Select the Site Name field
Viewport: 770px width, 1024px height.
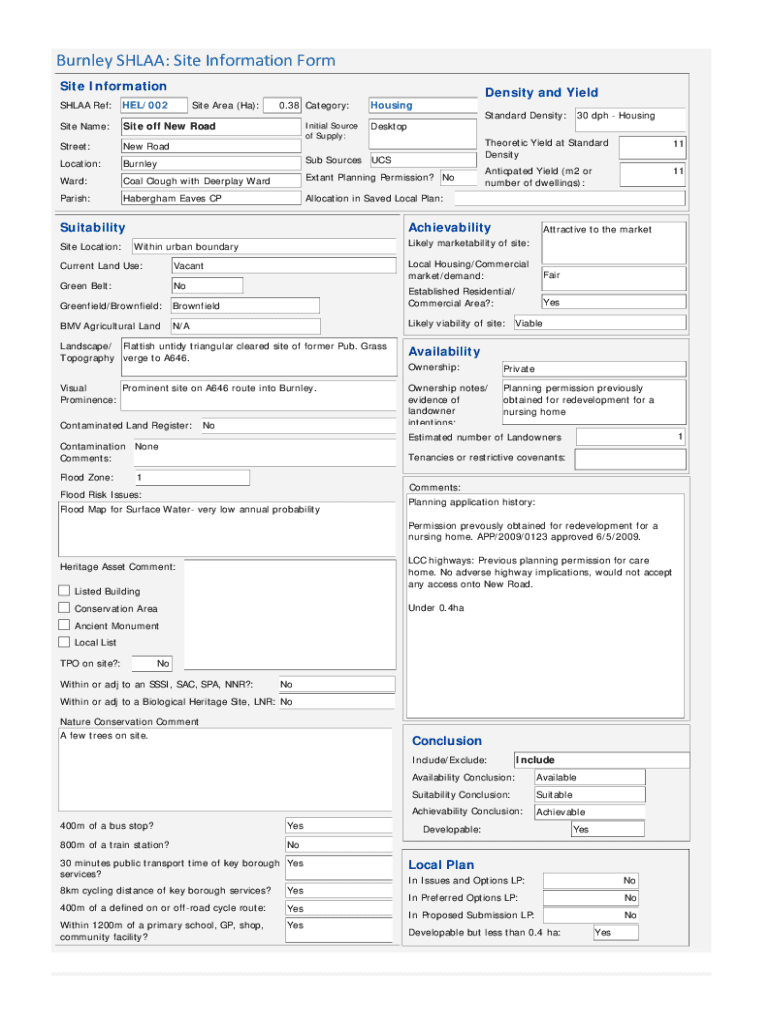coord(208,127)
